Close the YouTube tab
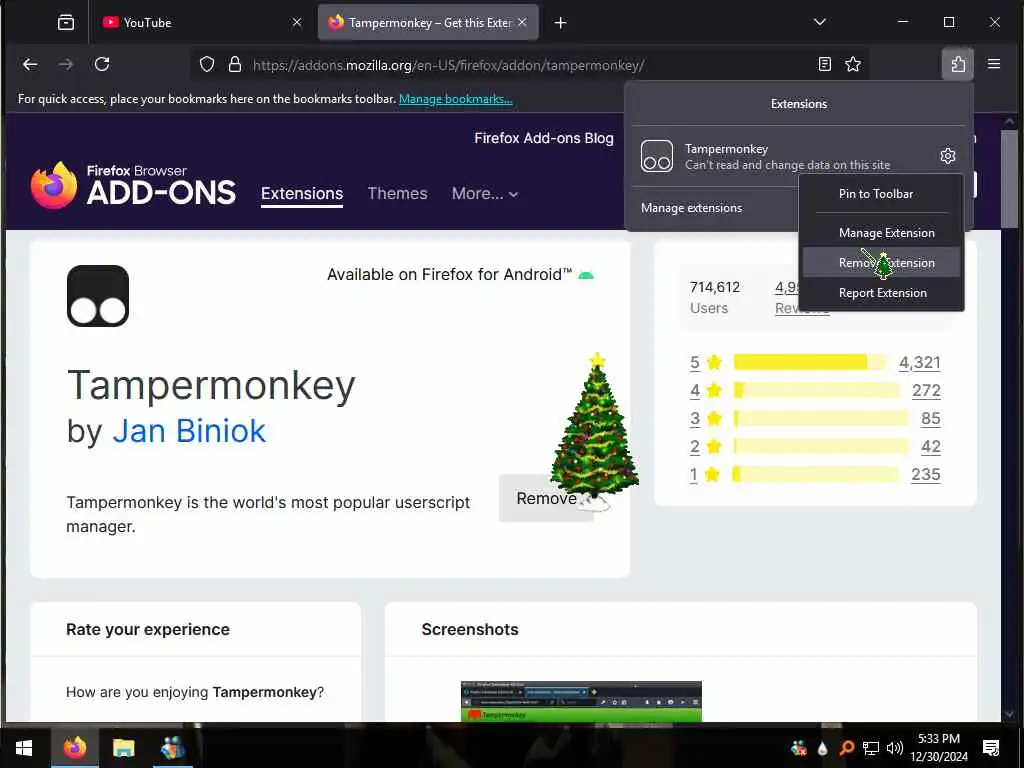The width and height of the screenshot is (1024, 768). (296, 22)
